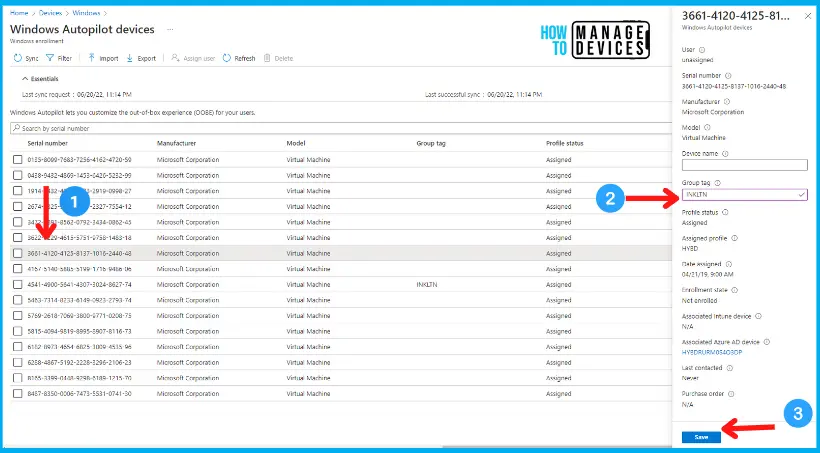Click the info icon beside pane's Model label
Screen dimensions: 820x453
[707, 127]
